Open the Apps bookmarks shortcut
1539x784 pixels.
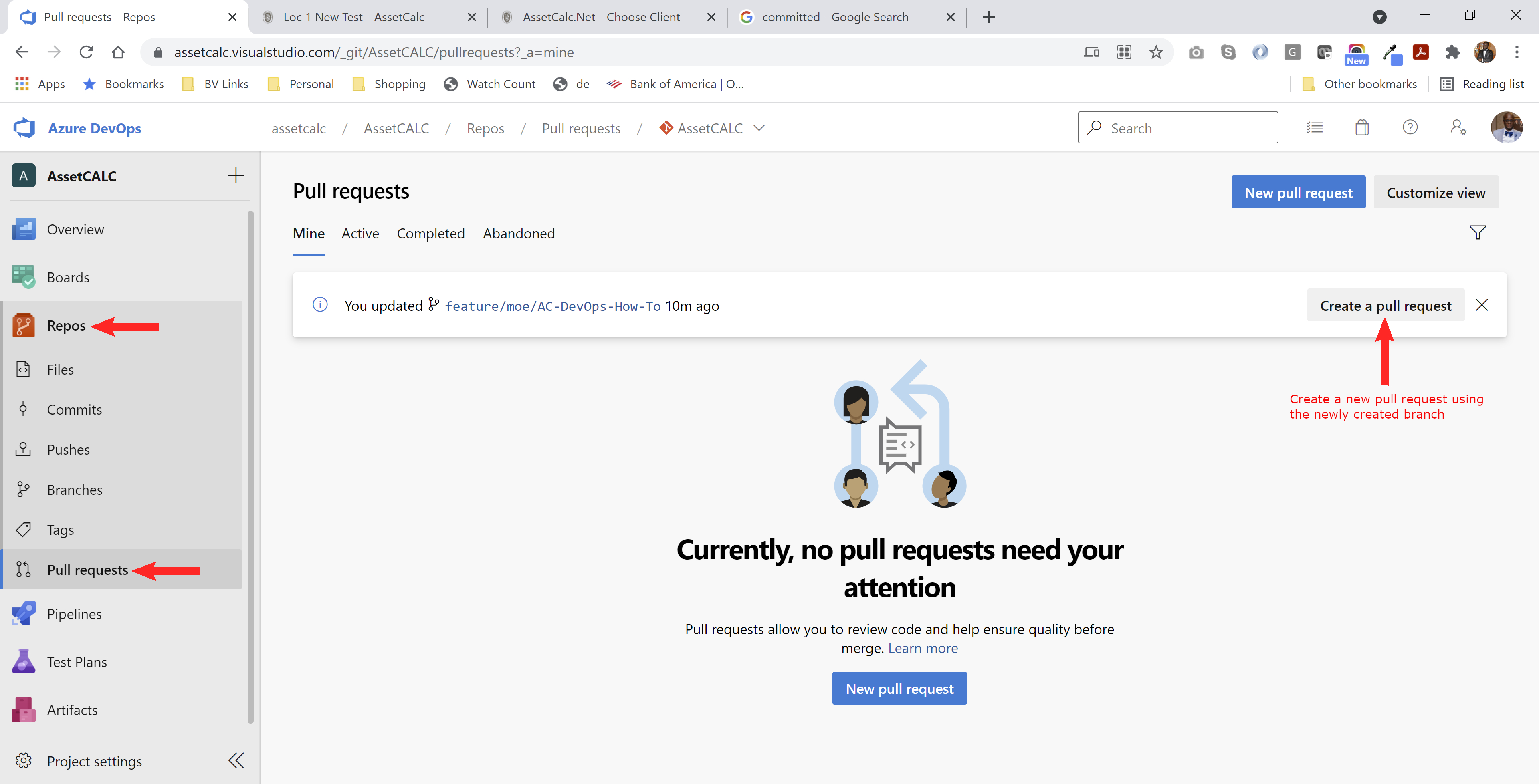[x=39, y=84]
